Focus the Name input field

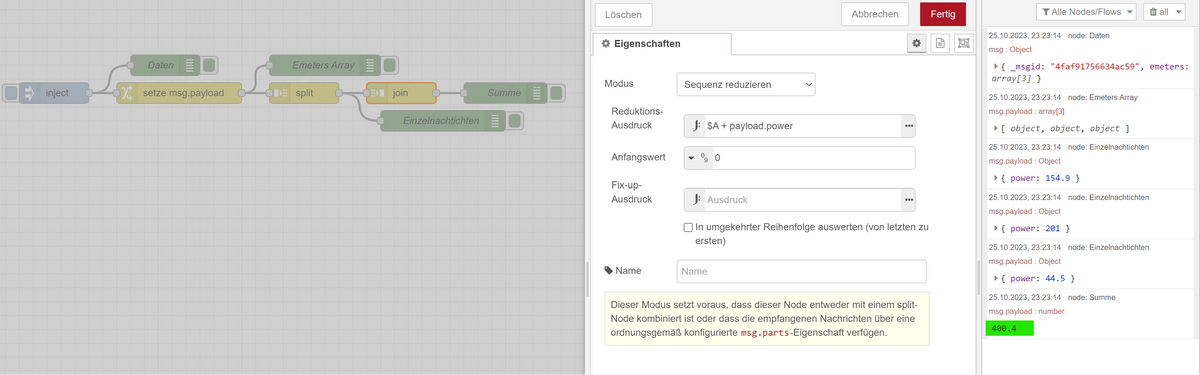point(802,271)
